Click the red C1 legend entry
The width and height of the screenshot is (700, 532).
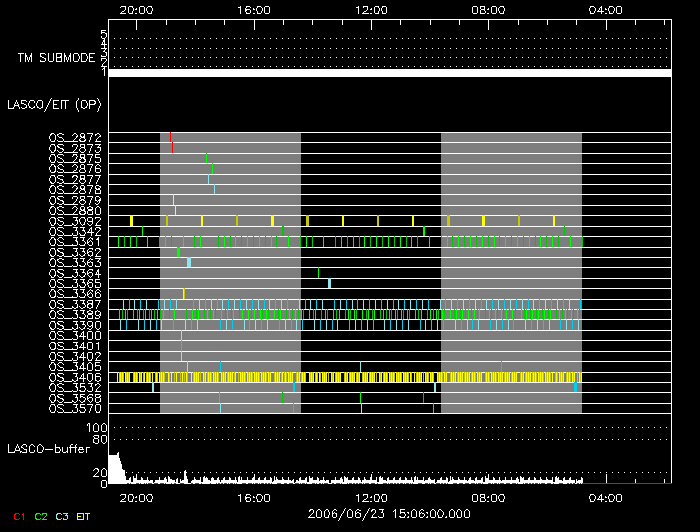click(17, 517)
